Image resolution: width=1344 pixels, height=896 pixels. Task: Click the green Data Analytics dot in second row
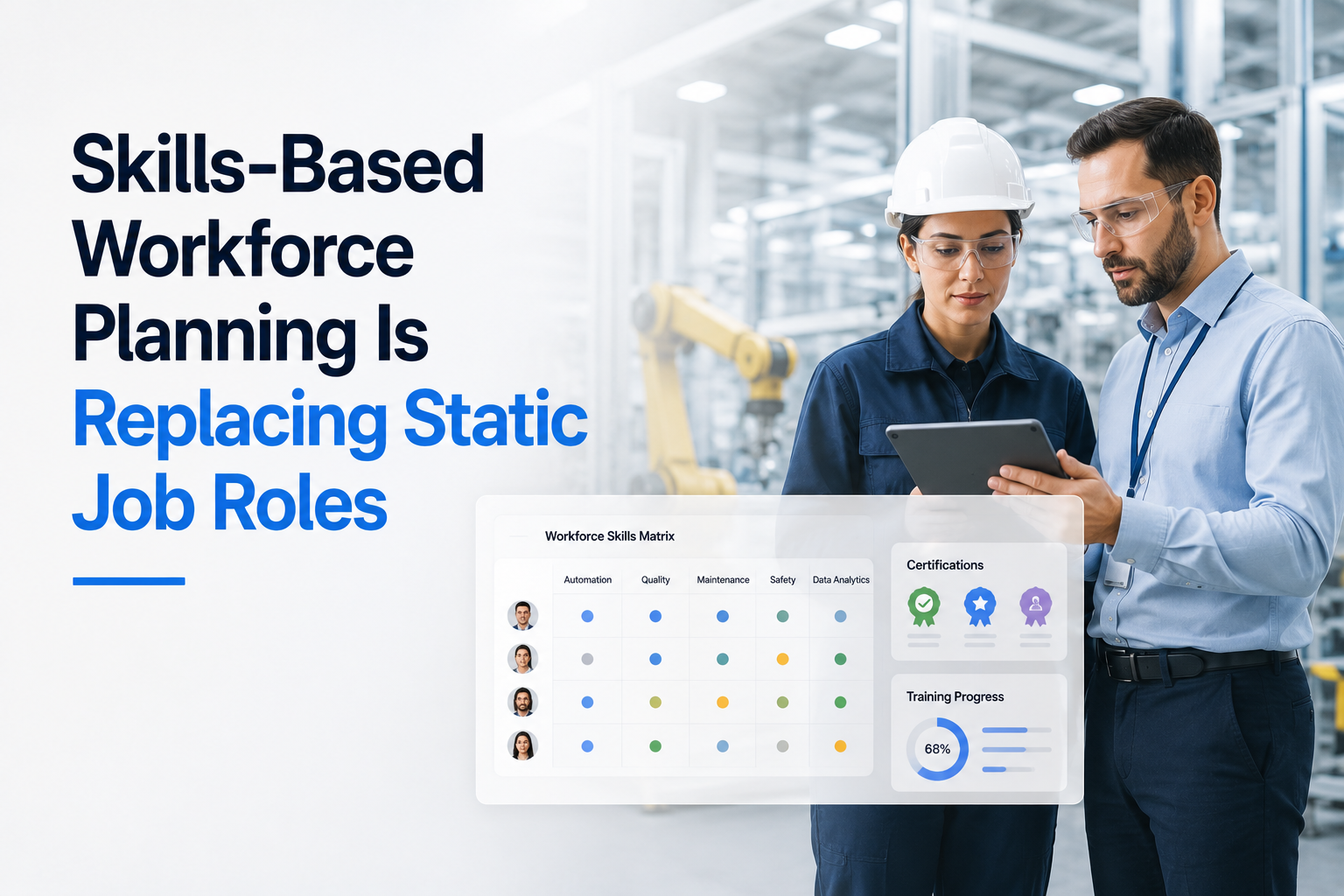pyautogui.click(x=840, y=659)
